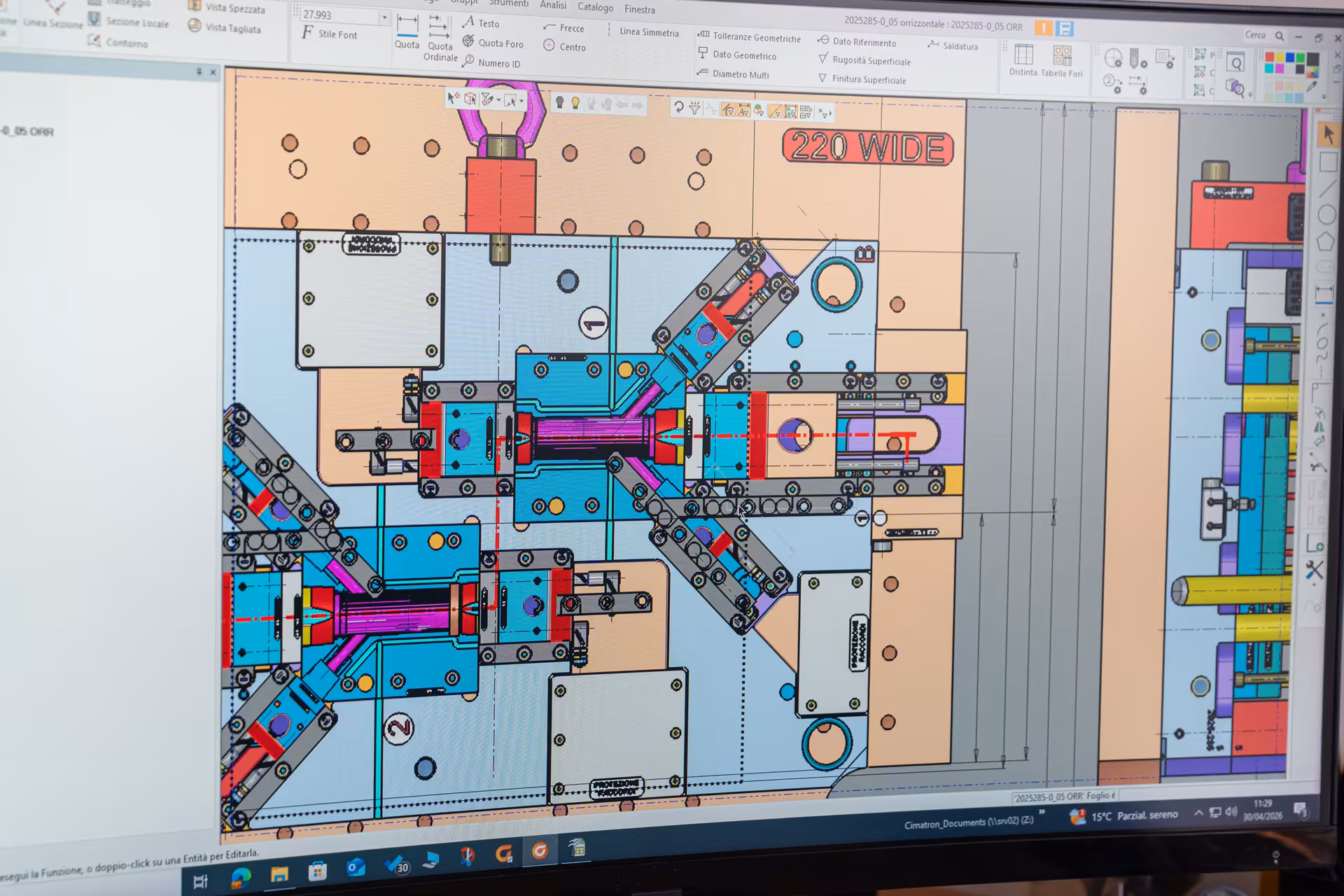Select the Vista Tagliata tool
Image resolution: width=1344 pixels, height=896 pixels.
click(x=225, y=27)
